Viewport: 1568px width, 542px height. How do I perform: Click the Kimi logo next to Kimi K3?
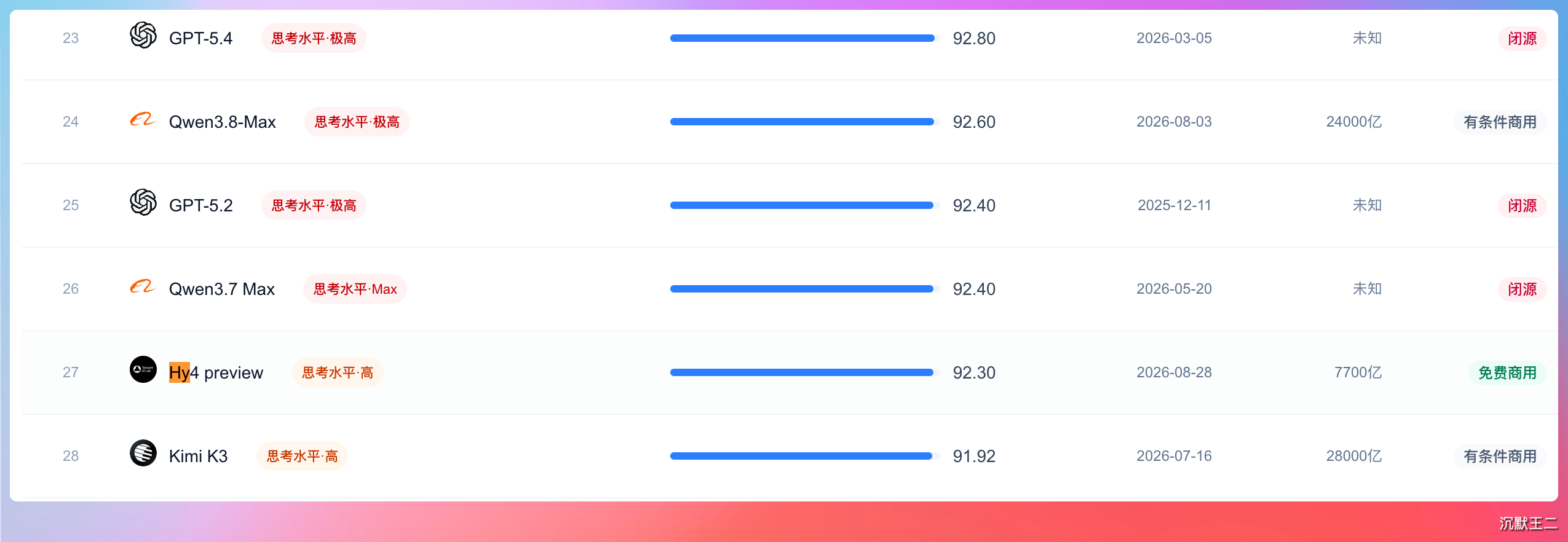click(143, 453)
